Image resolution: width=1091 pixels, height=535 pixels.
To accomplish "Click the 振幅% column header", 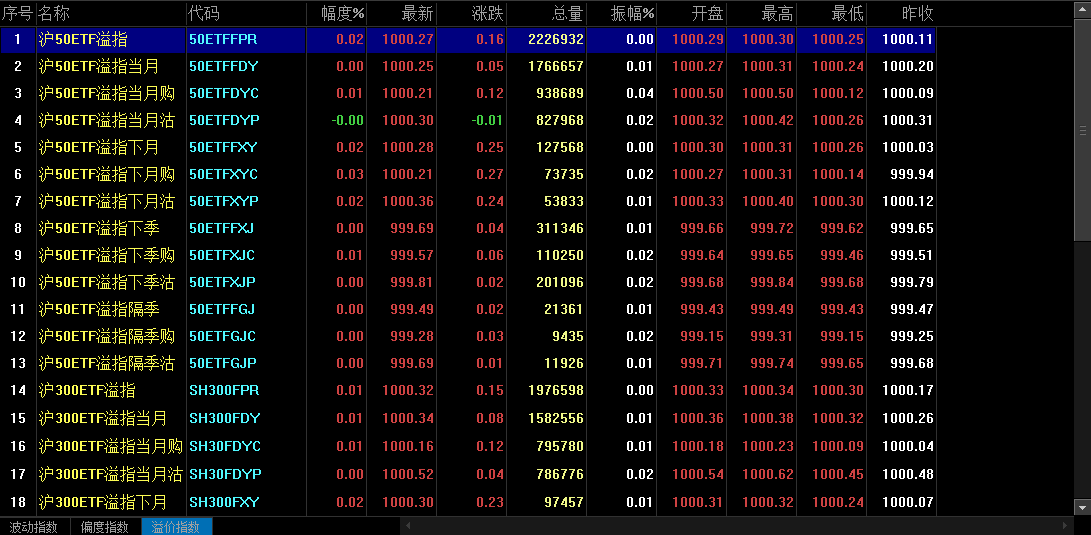I will tap(634, 13).
